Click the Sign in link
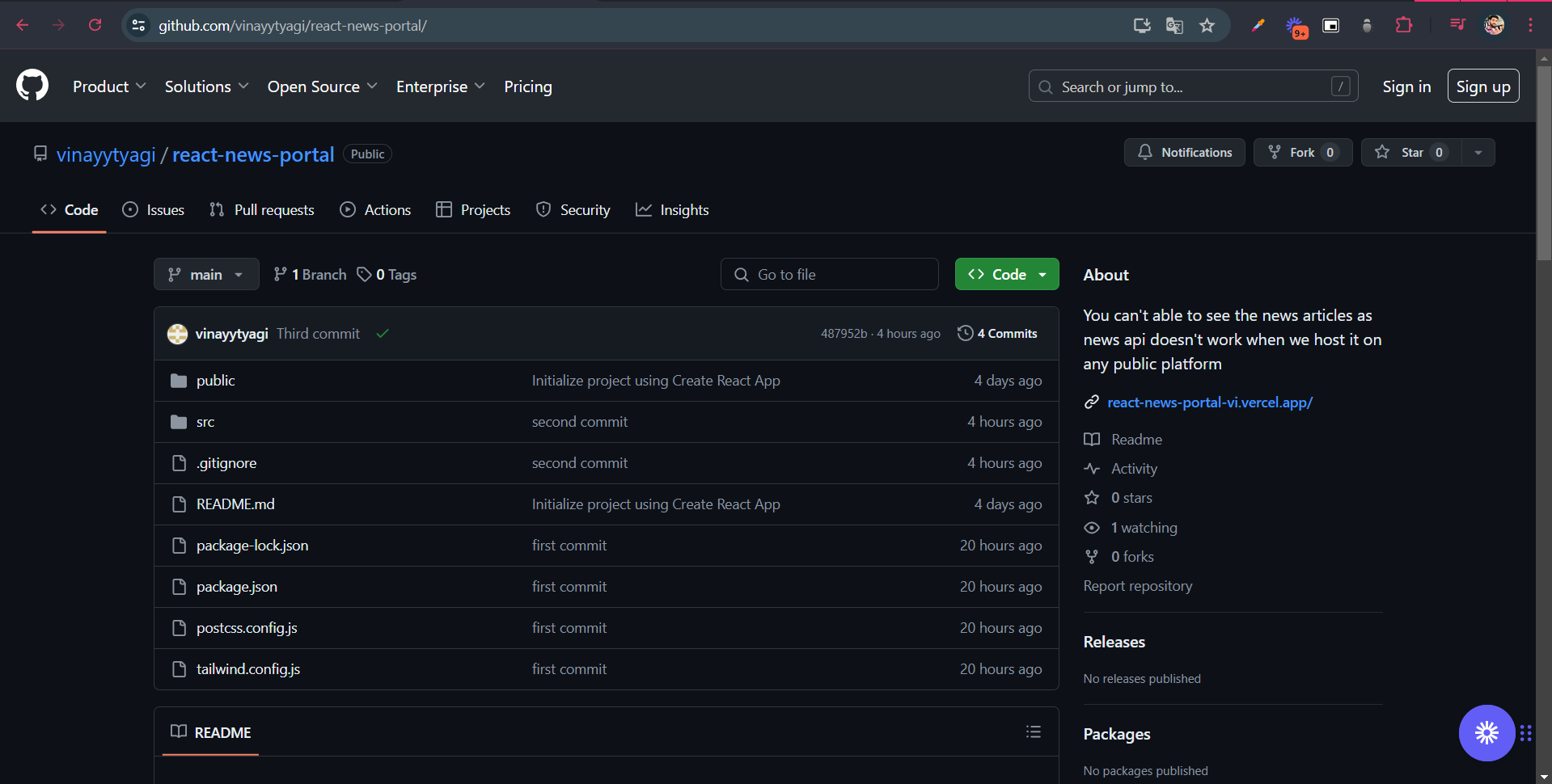 tap(1406, 86)
